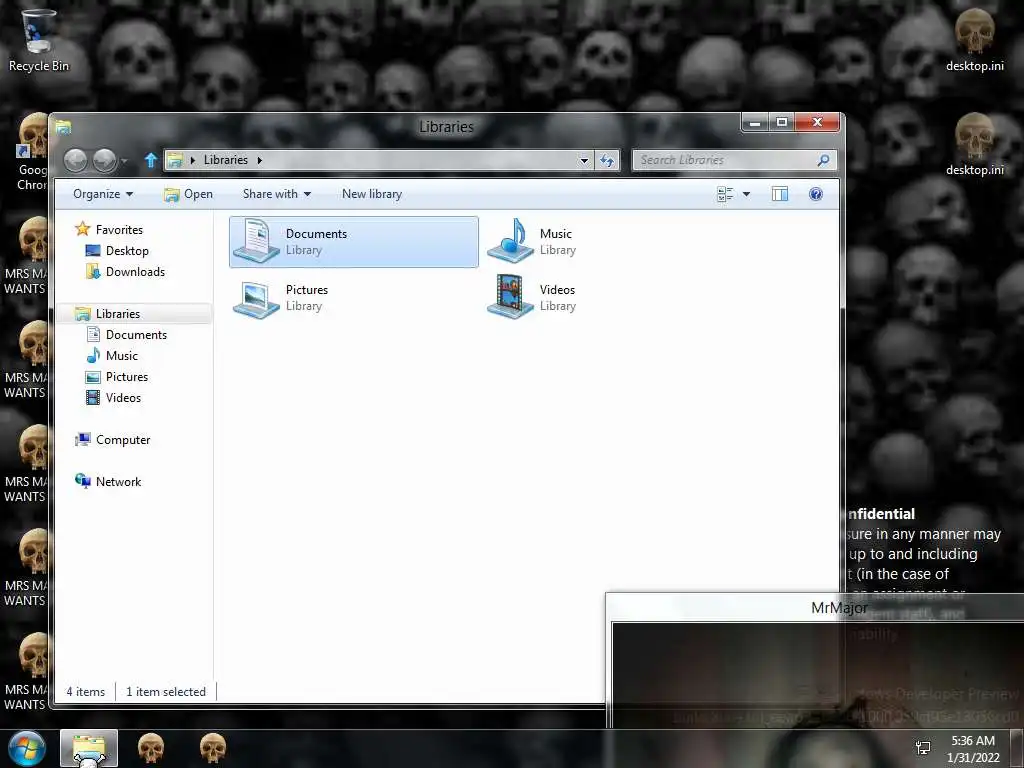The width and height of the screenshot is (1024, 768).
Task: Toggle the preview pane icon
Action: tap(780, 194)
